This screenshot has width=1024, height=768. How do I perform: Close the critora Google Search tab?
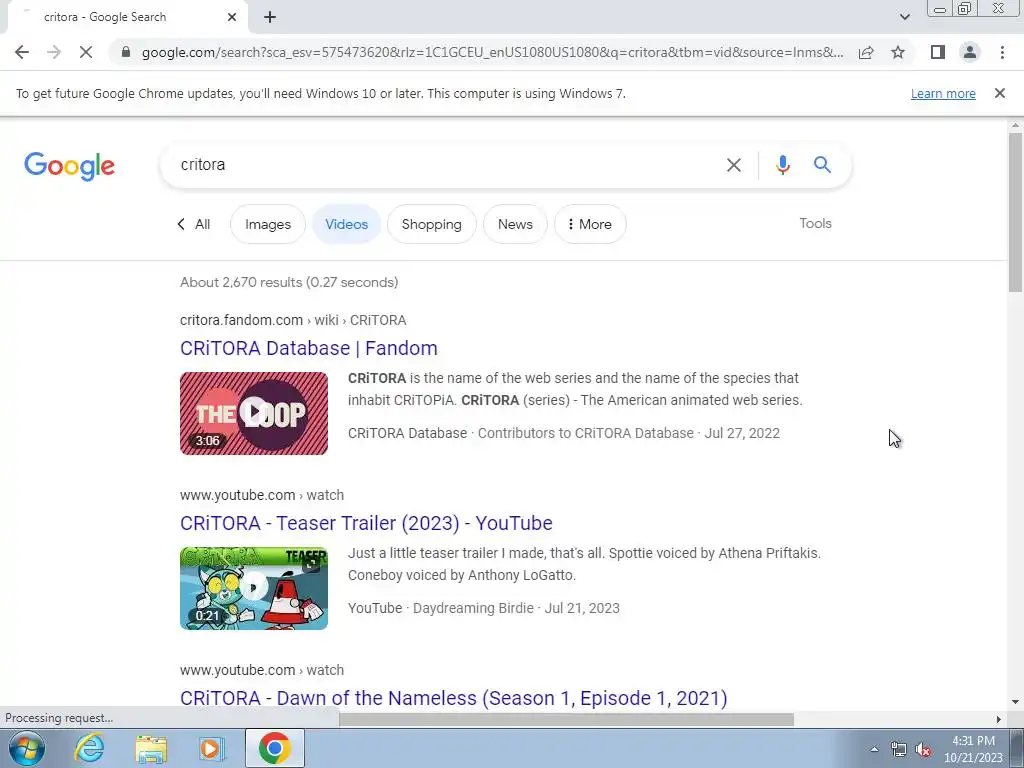(x=232, y=18)
